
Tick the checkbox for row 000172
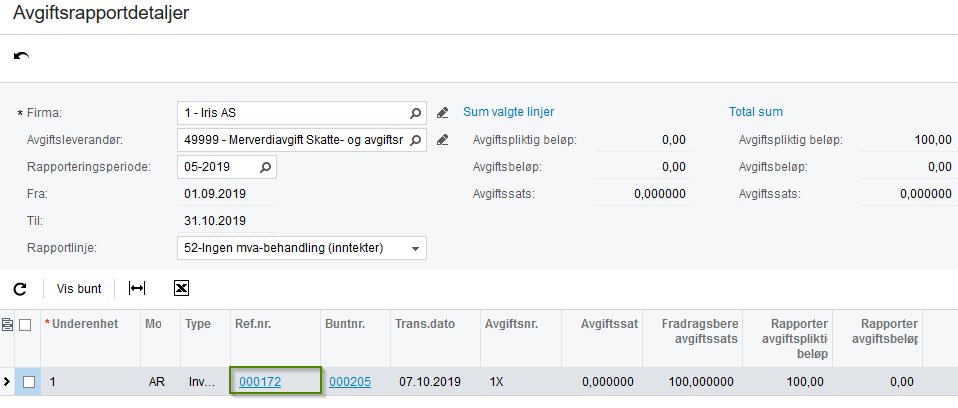tap(29, 382)
